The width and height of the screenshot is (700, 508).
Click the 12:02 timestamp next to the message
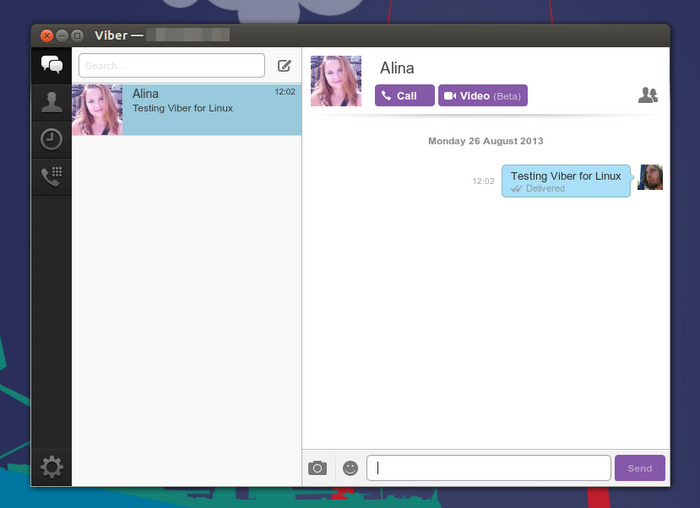(483, 181)
